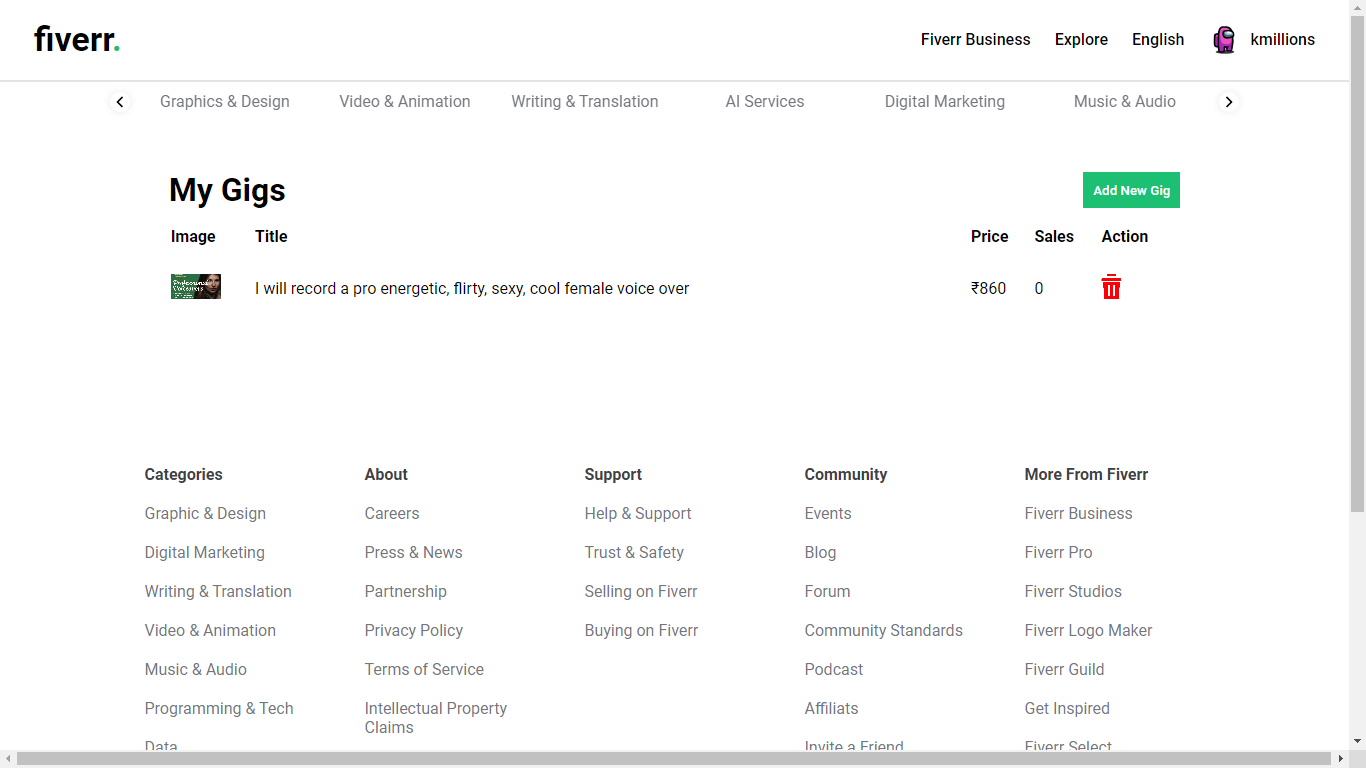This screenshot has height=768, width=1366.
Task: Open footer Graphic & Design link
Action: tap(205, 513)
